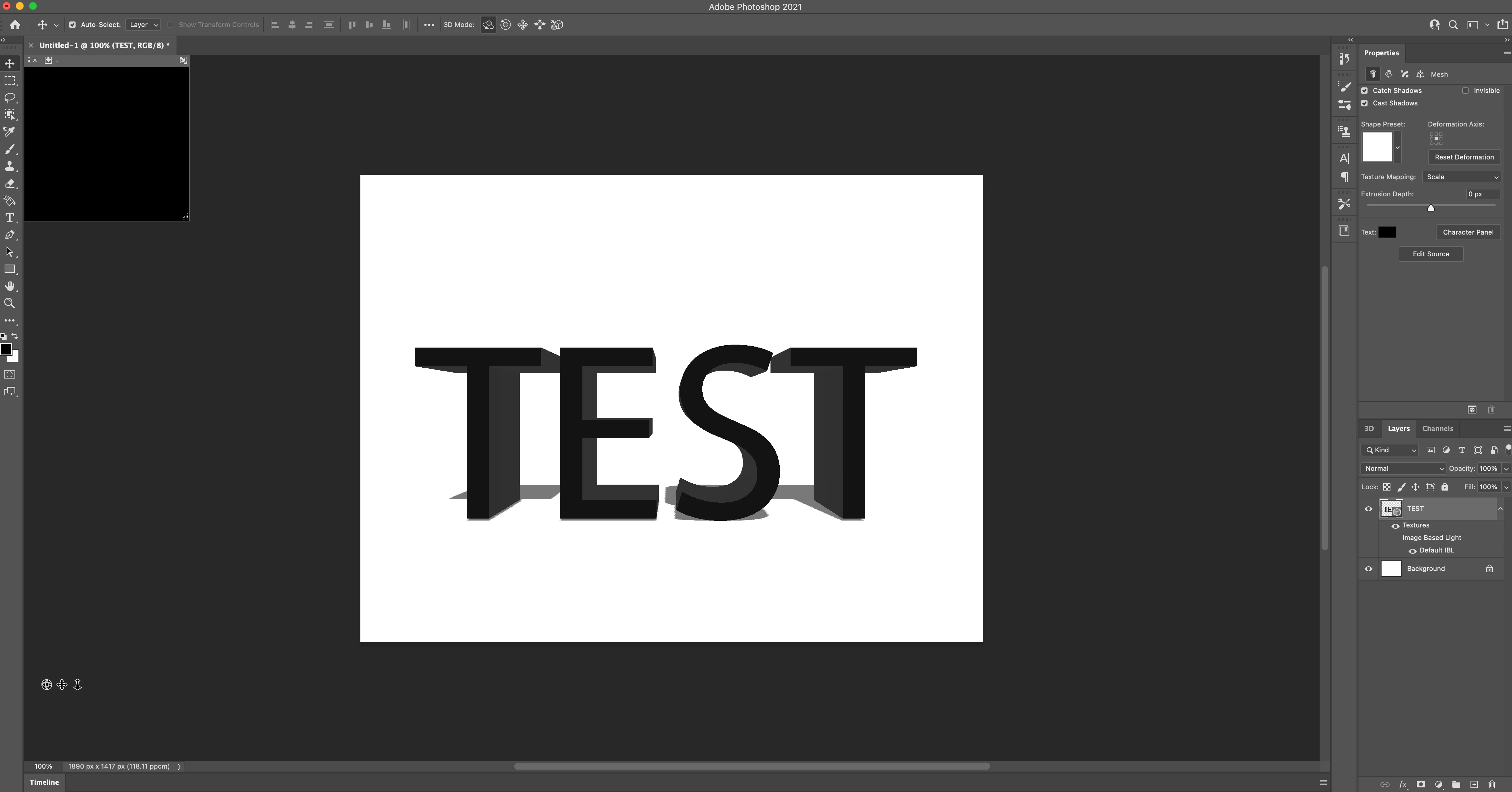The width and height of the screenshot is (1512, 792).
Task: Select the Zoom tool
Action: click(10, 303)
